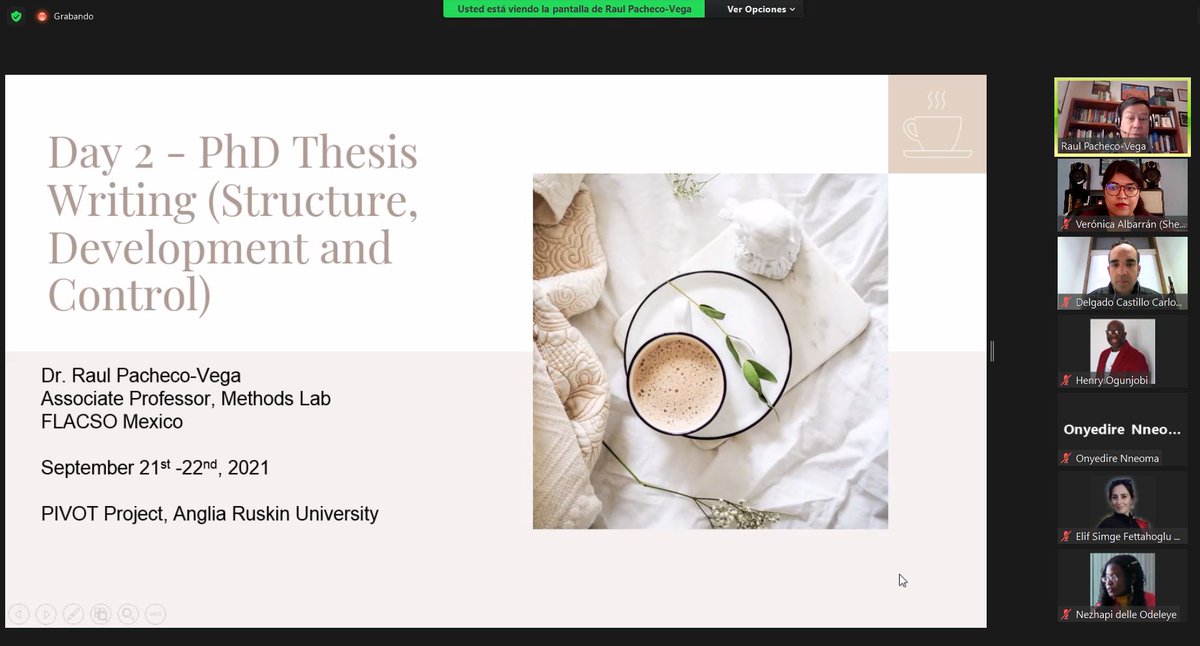Click the muted mic icon for Elif Simge

pyautogui.click(x=1066, y=536)
